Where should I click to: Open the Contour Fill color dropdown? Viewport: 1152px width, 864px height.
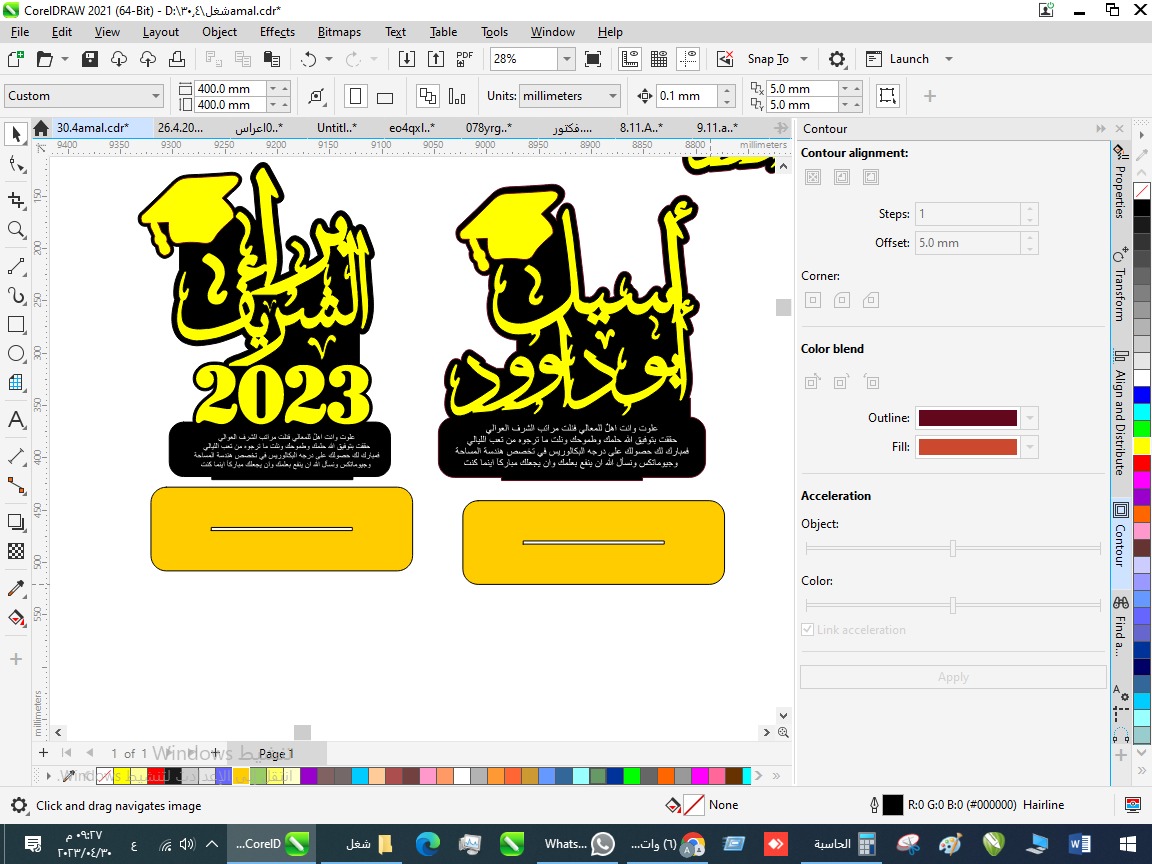point(1030,447)
